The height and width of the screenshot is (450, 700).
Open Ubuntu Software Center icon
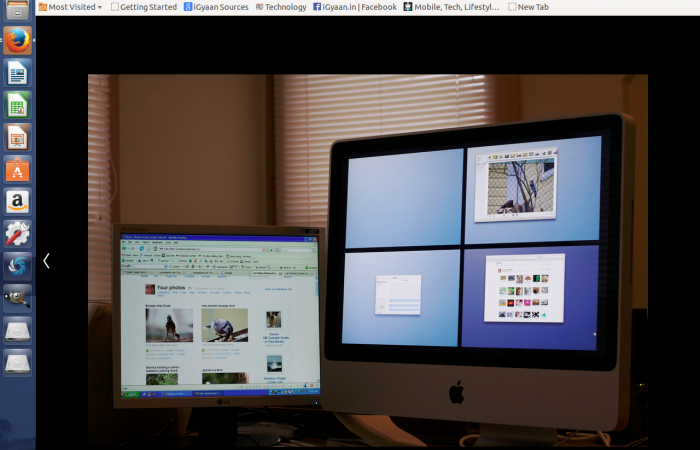[17, 170]
